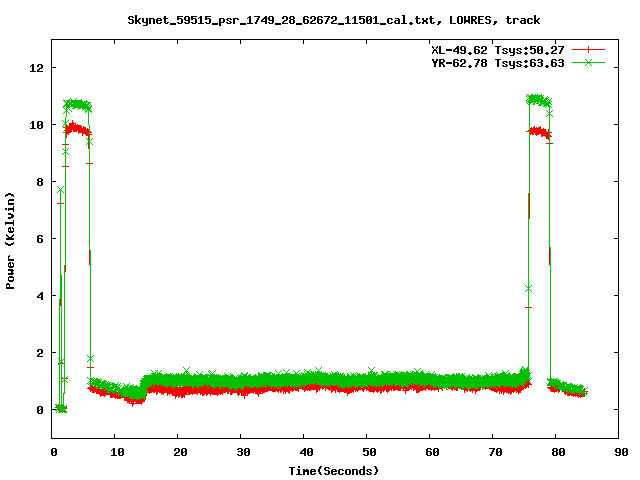Click the x-axis tick label 20
640x480 pixels.
pos(180,452)
